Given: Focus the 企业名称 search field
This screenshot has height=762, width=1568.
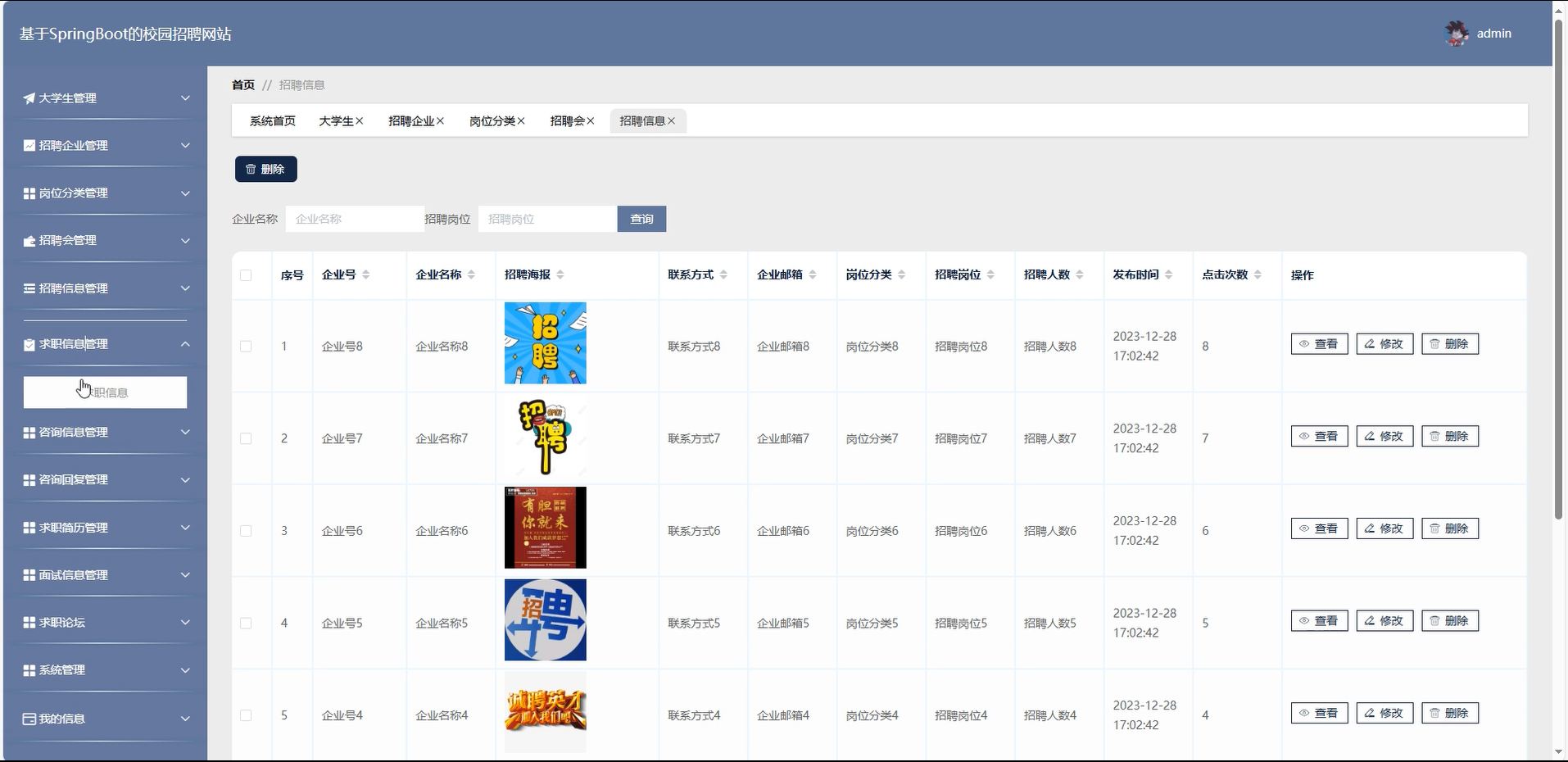Looking at the screenshot, I should click(x=355, y=219).
